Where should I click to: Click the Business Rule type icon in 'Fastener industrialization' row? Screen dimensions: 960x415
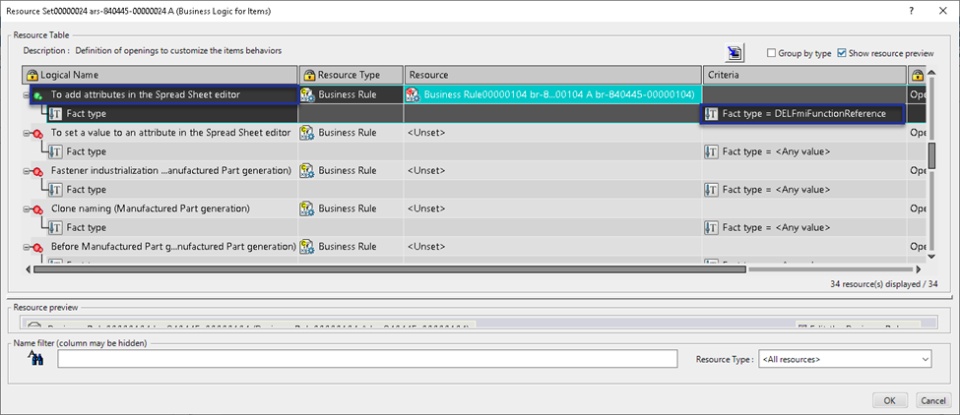point(307,171)
